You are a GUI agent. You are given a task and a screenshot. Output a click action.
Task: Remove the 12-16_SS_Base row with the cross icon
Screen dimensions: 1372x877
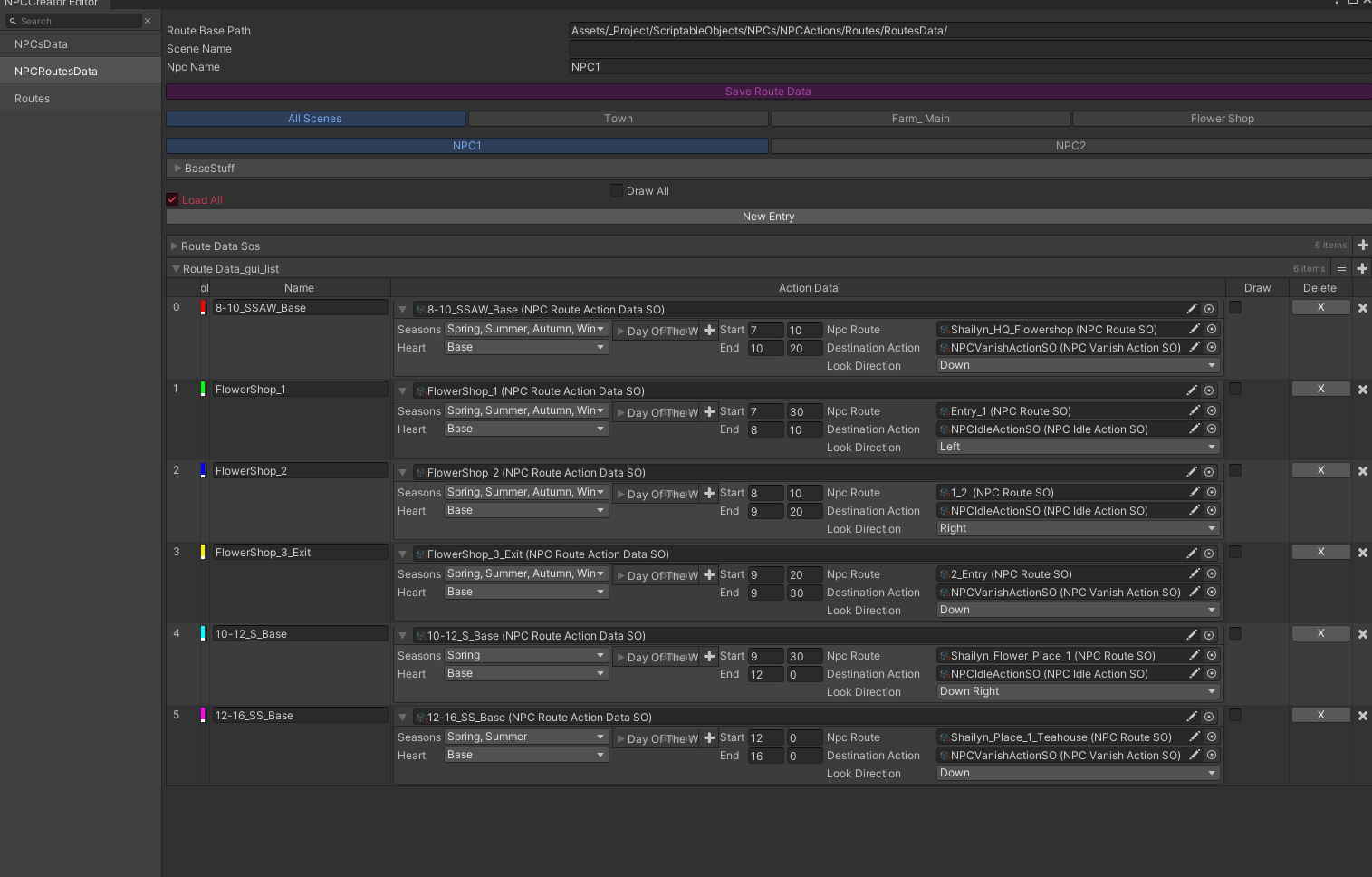[x=1362, y=716]
